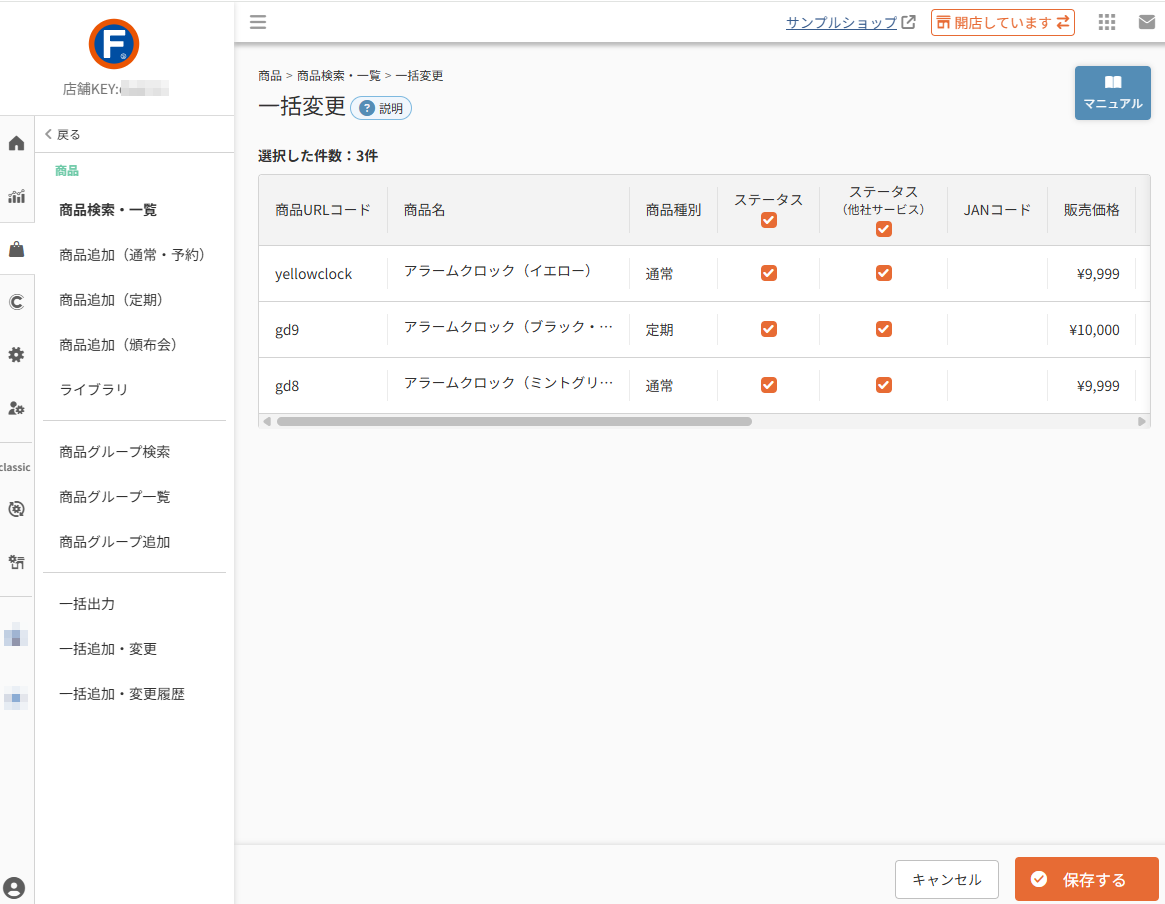The width and height of the screenshot is (1165, 904).
Task: Open 商品追加（定期） menu item
Action: coord(111,300)
